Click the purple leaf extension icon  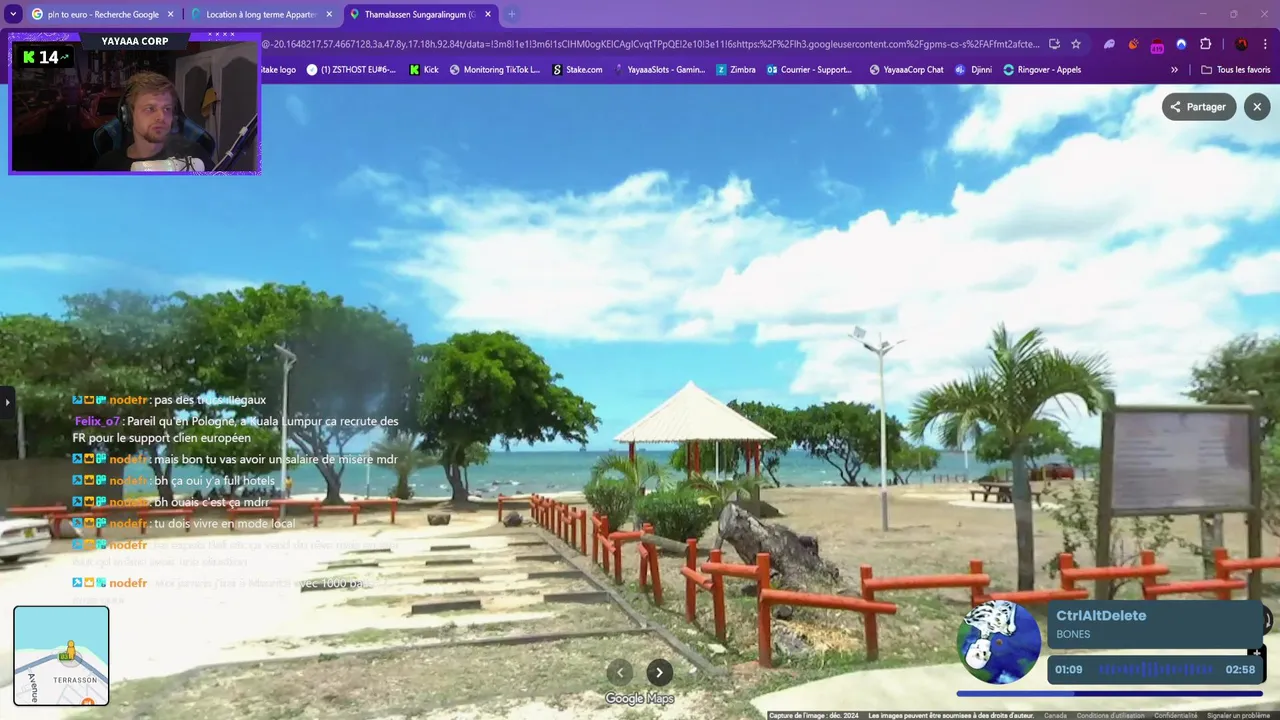click(x=1109, y=44)
